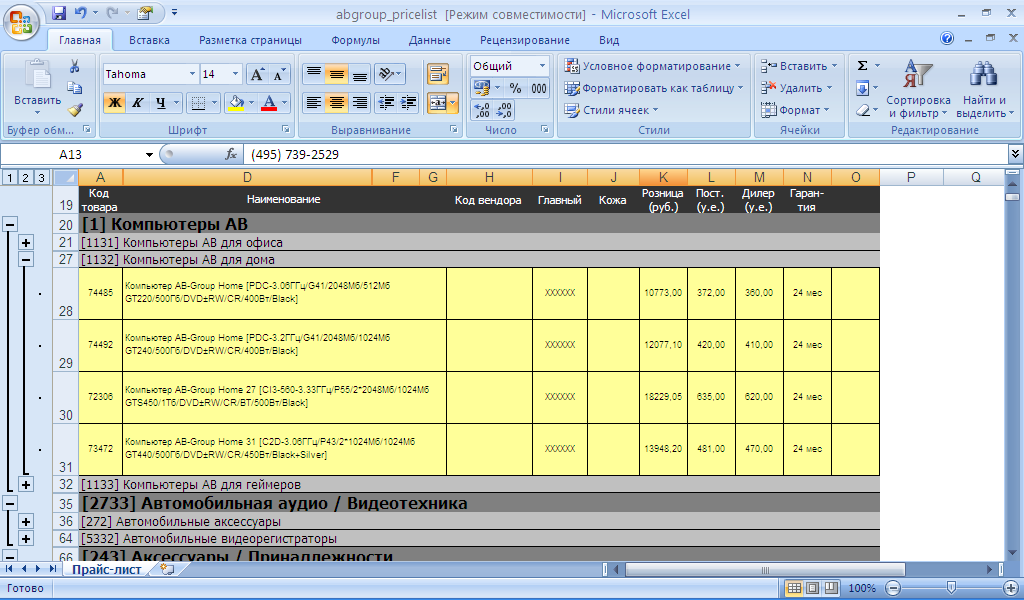Click the Office button
1024x600 pixels.
21,22
